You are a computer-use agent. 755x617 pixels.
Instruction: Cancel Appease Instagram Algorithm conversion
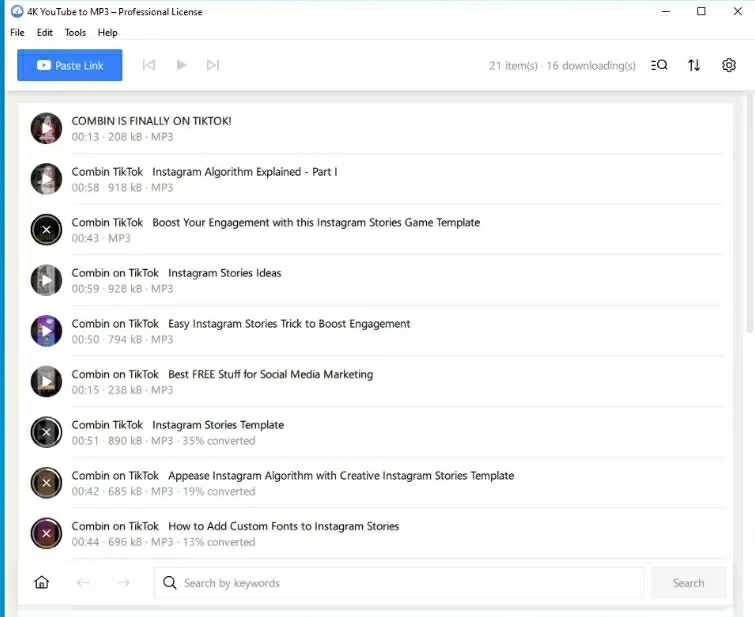coord(46,483)
